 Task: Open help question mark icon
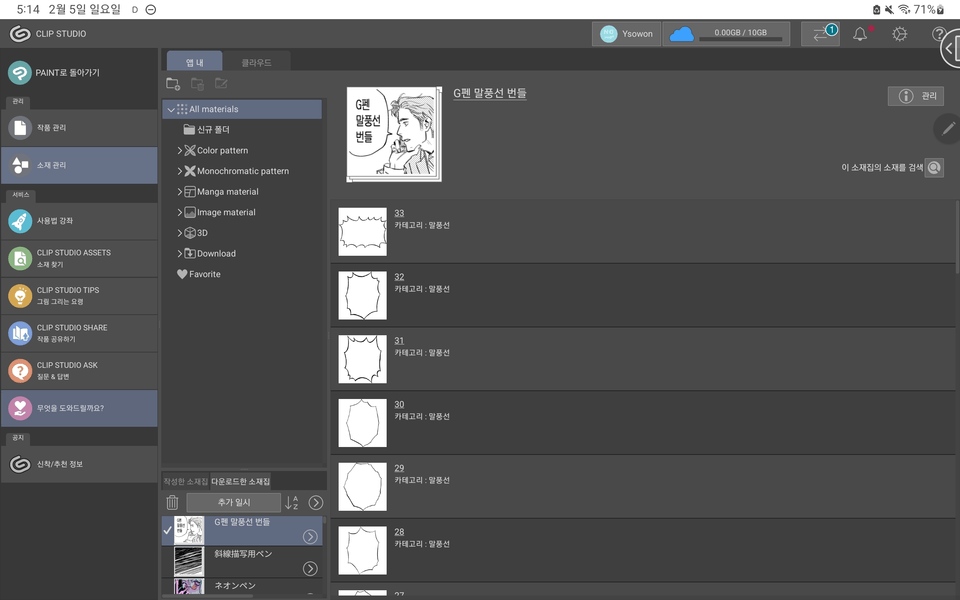point(939,34)
